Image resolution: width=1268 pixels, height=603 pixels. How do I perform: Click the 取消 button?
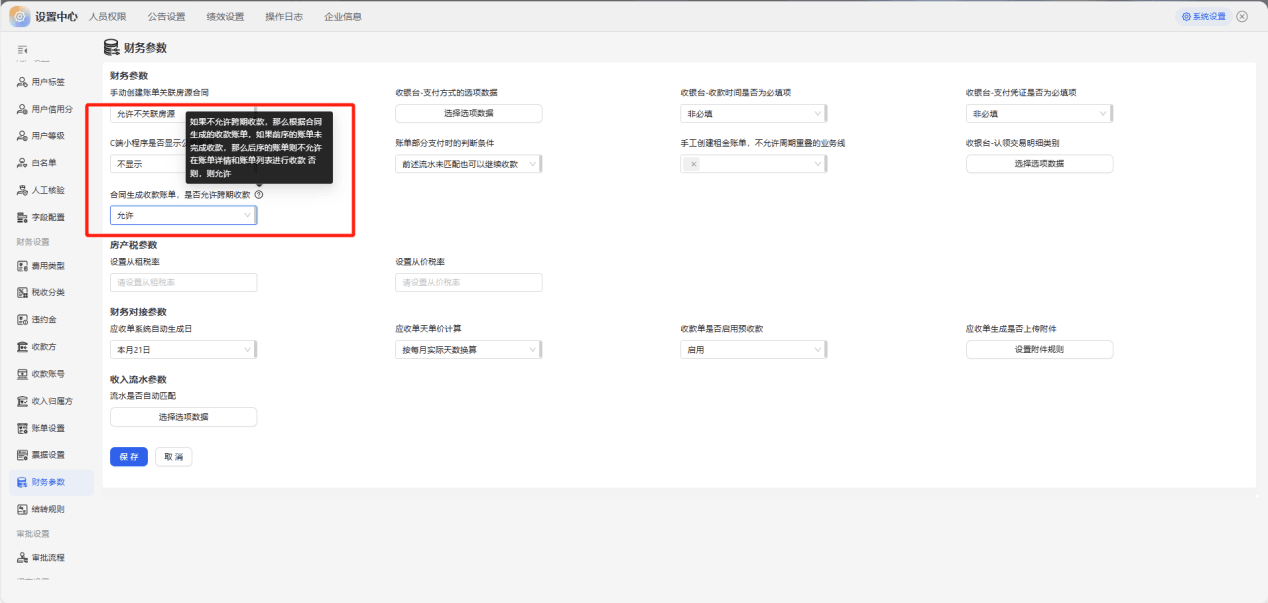click(x=174, y=456)
